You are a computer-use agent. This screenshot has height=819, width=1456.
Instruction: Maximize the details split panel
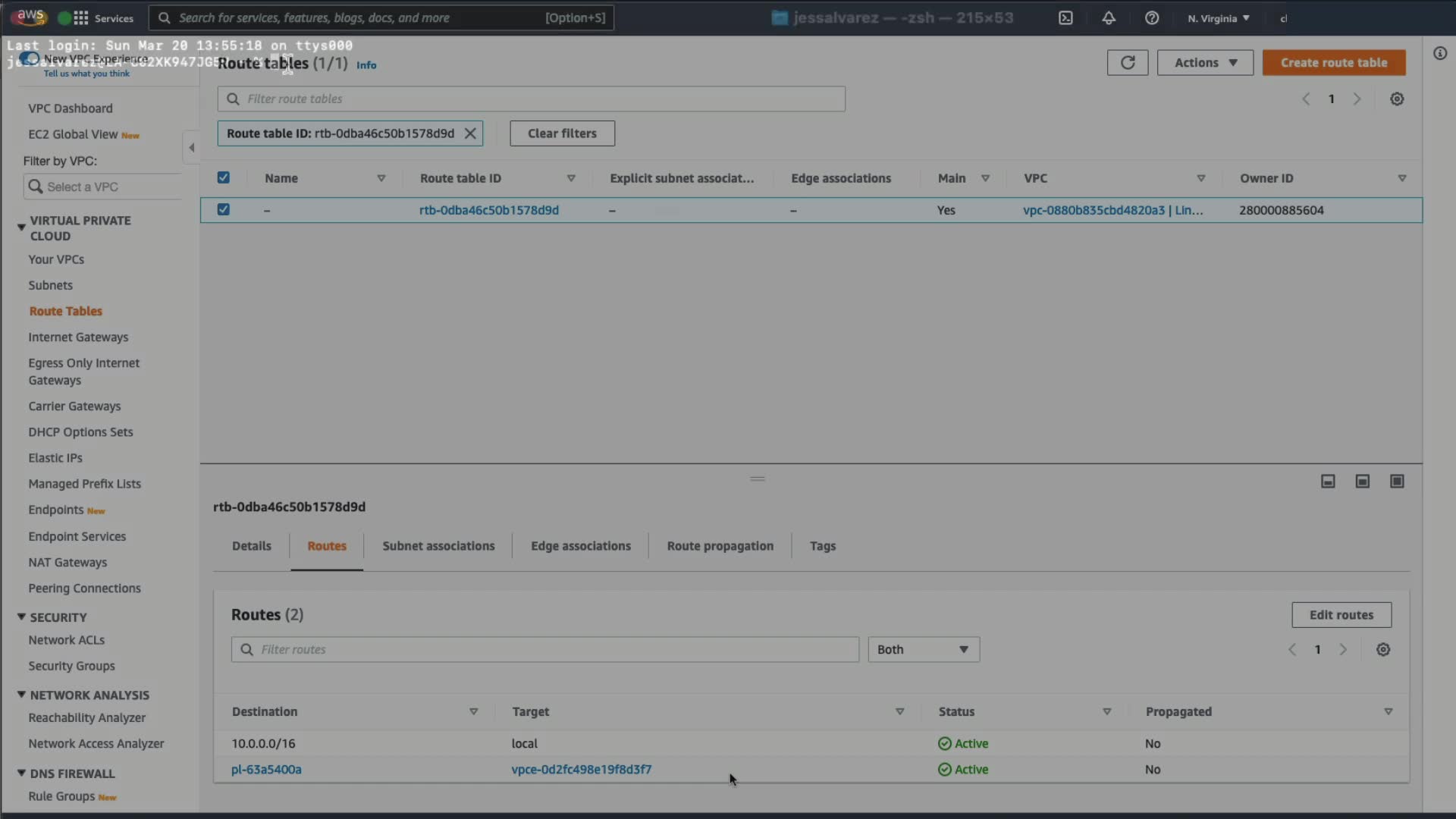coord(1396,482)
